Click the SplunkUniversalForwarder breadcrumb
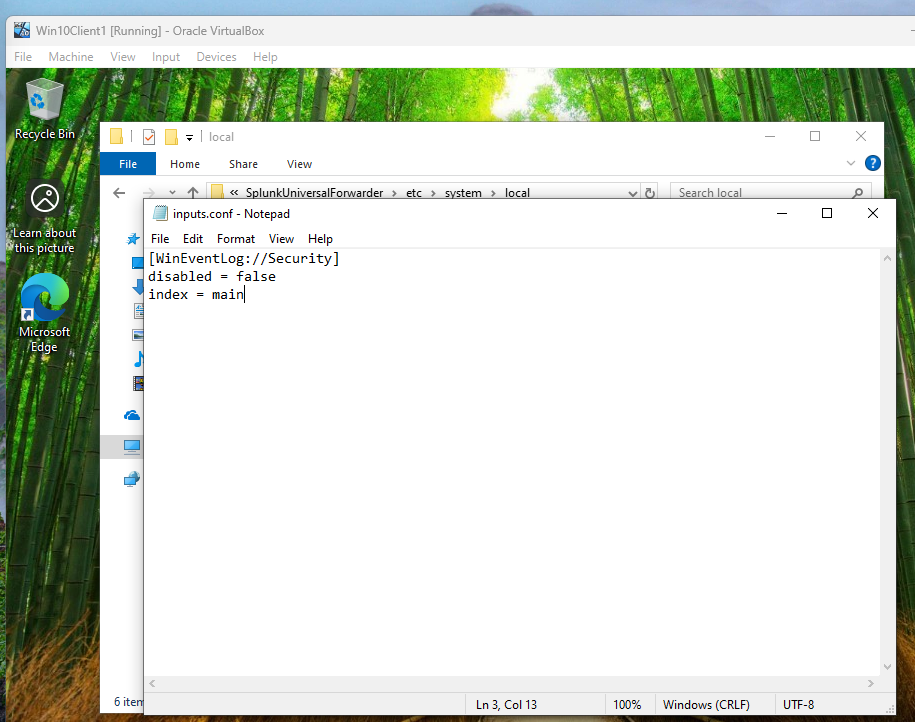 (315, 193)
